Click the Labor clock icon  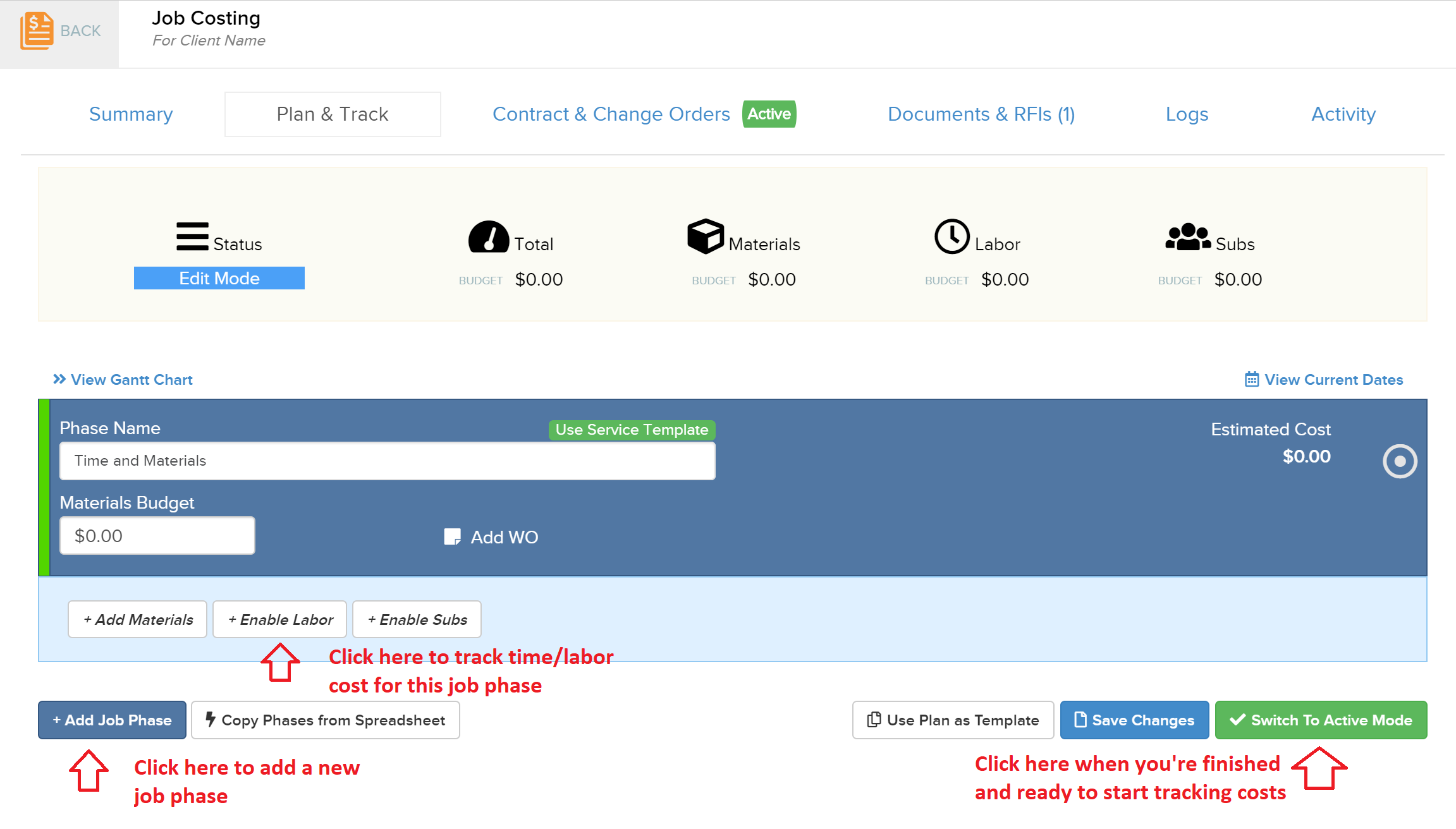(952, 236)
